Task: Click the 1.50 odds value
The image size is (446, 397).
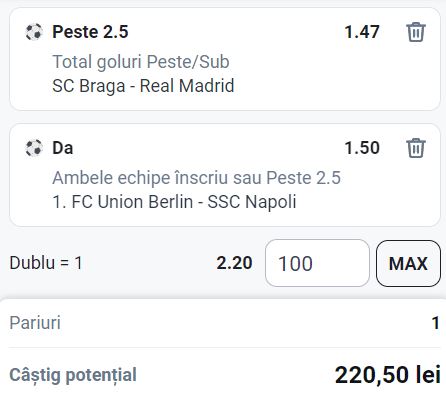Action: coord(362,148)
